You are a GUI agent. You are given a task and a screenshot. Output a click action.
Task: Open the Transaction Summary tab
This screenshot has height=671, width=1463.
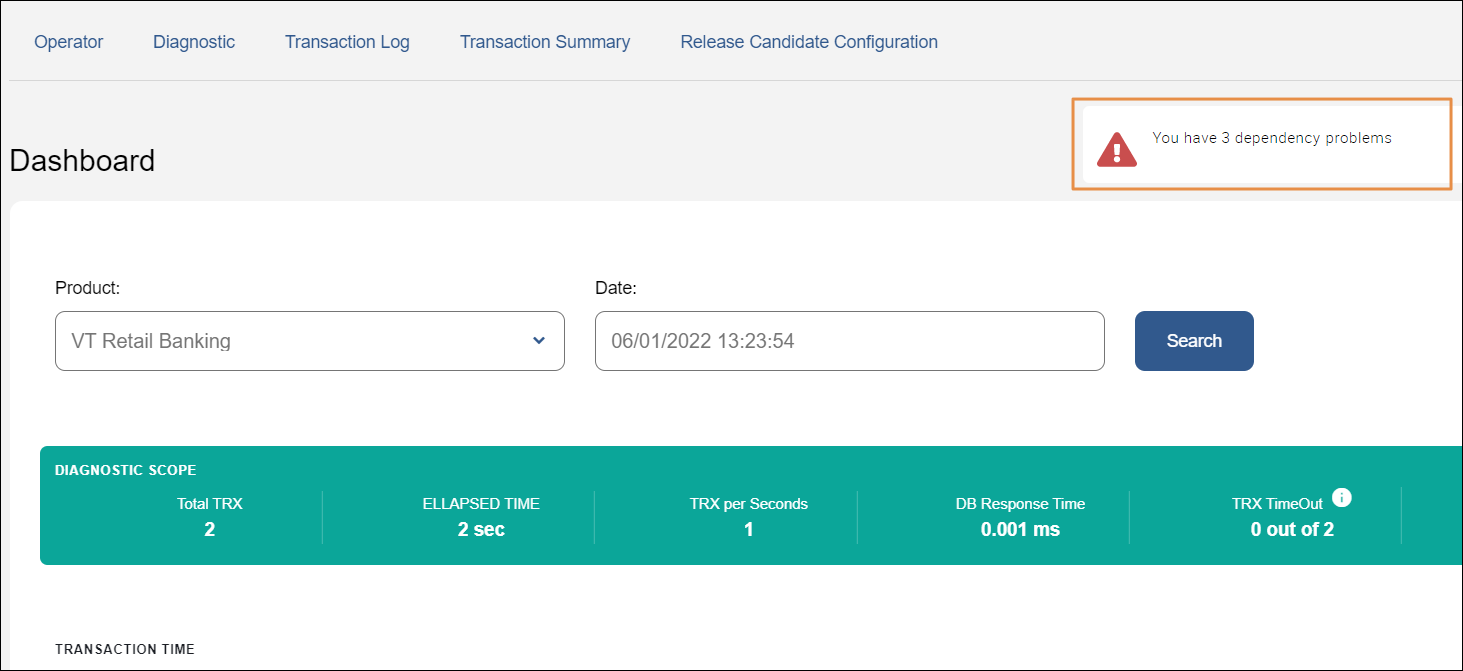point(545,42)
